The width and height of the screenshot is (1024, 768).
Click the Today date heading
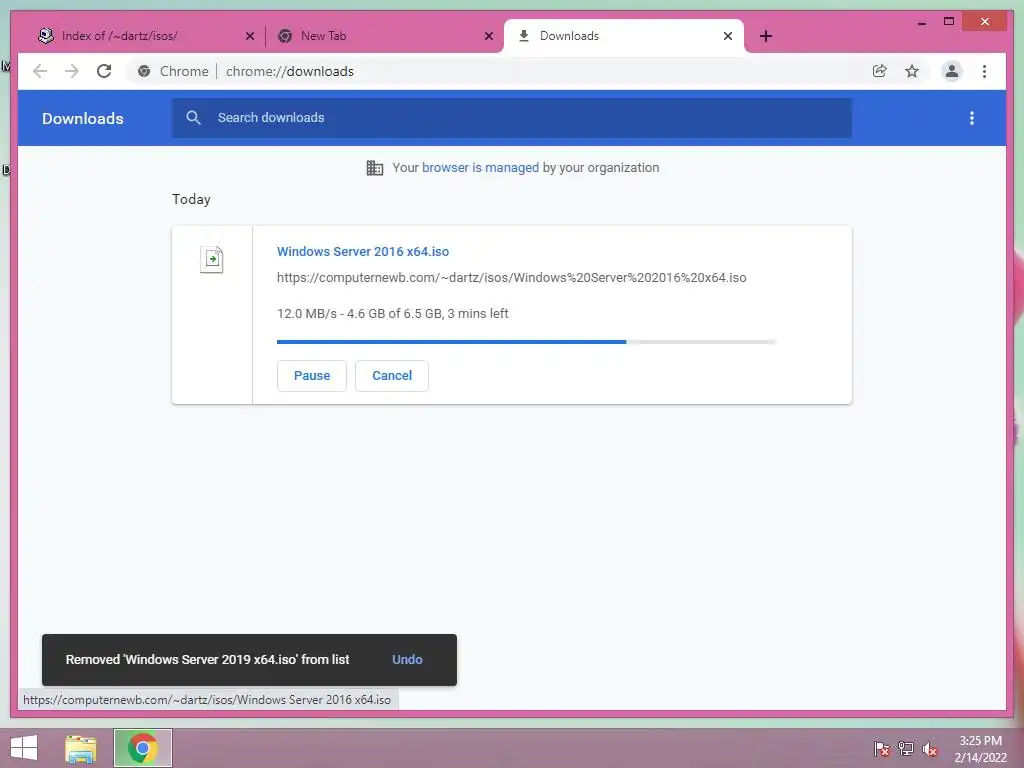(191, 199)
